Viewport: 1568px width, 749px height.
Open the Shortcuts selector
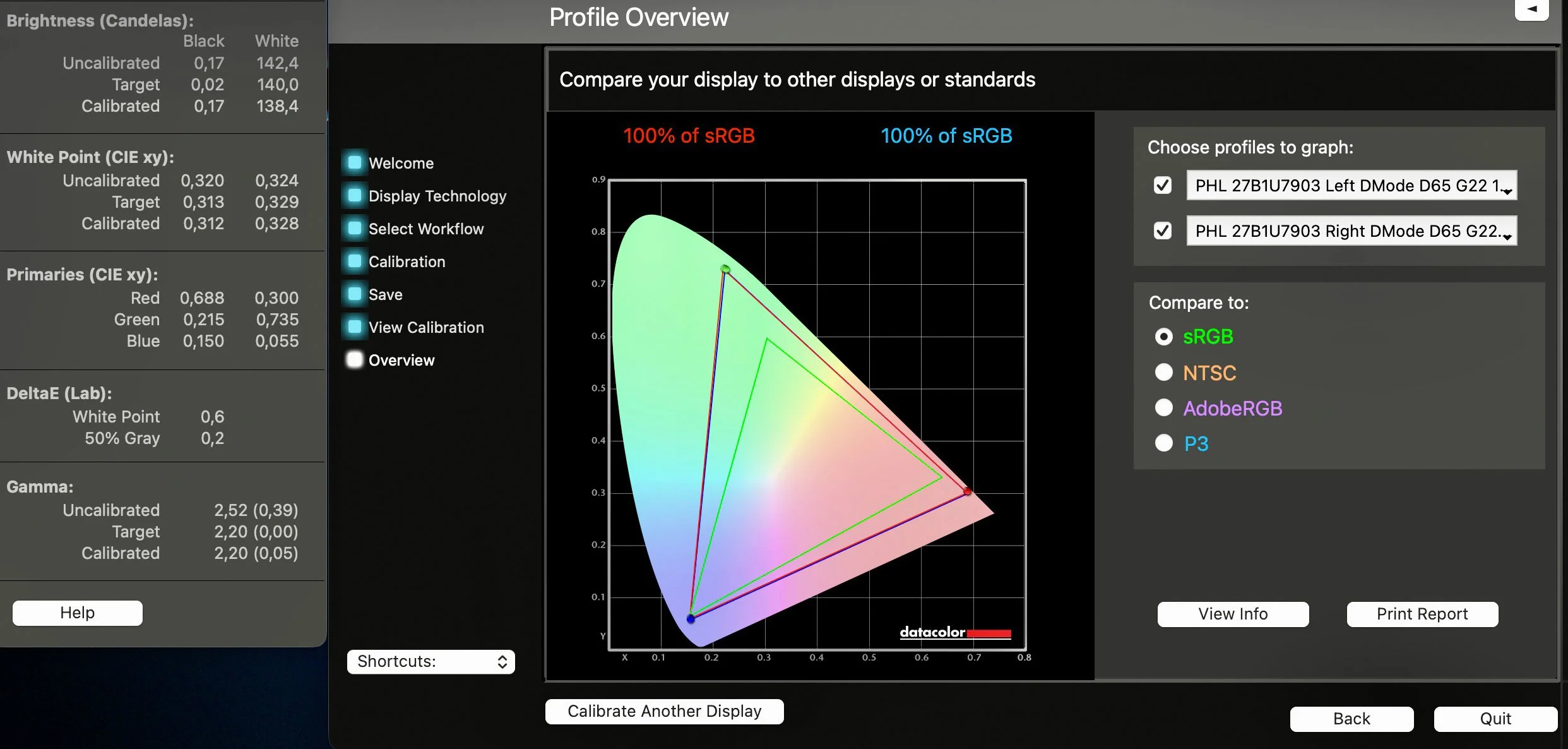click(431, 661)
